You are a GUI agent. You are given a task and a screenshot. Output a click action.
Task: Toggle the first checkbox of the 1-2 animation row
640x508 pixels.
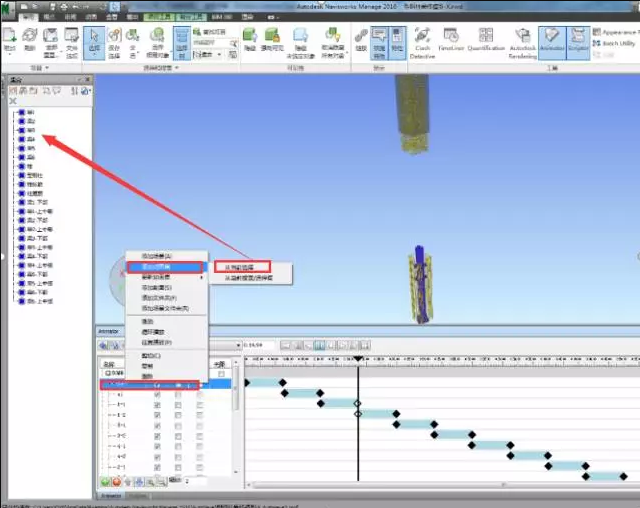click(156, 414)
